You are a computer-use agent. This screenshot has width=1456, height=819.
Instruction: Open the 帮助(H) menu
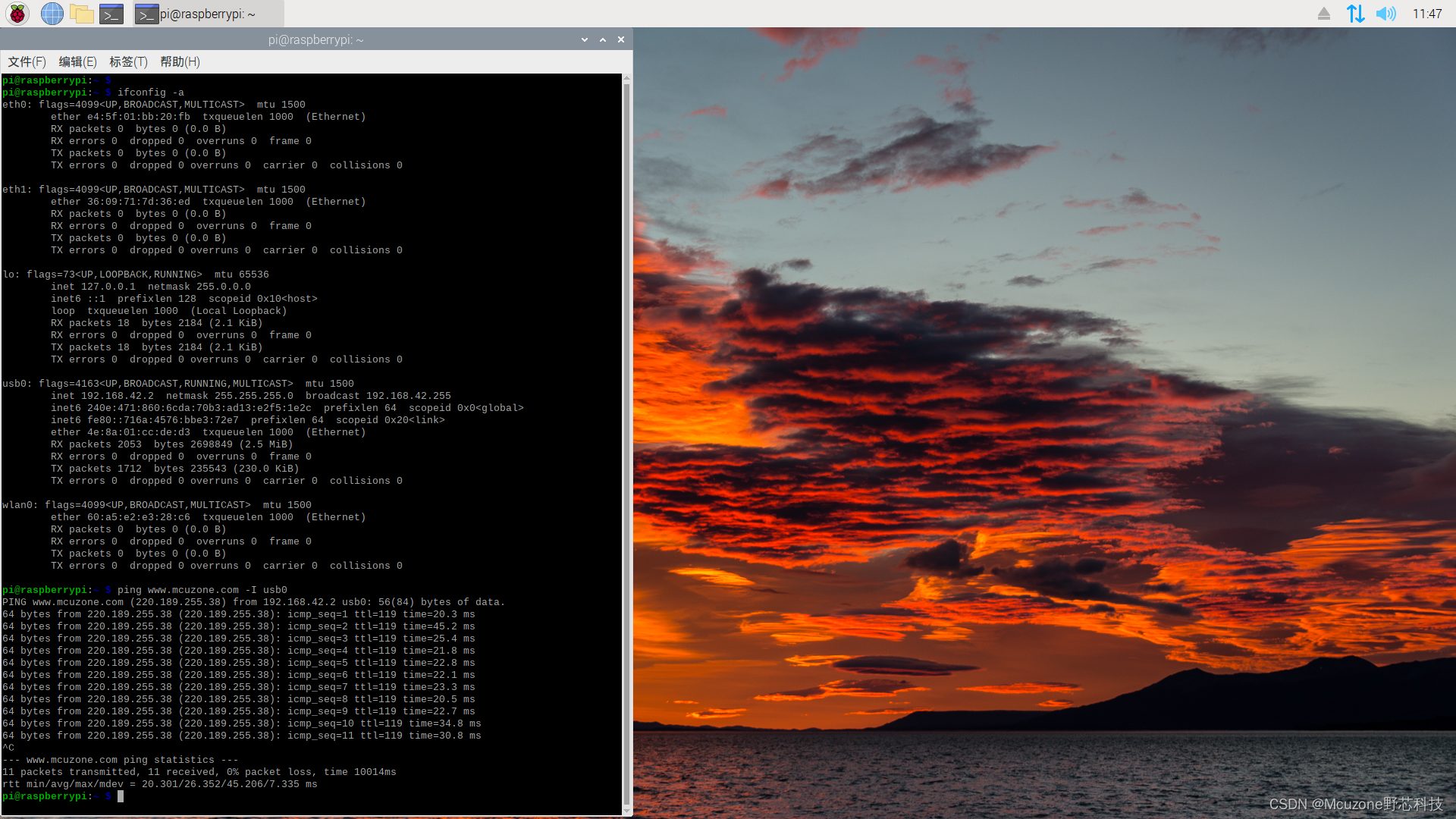coord(180,61)
